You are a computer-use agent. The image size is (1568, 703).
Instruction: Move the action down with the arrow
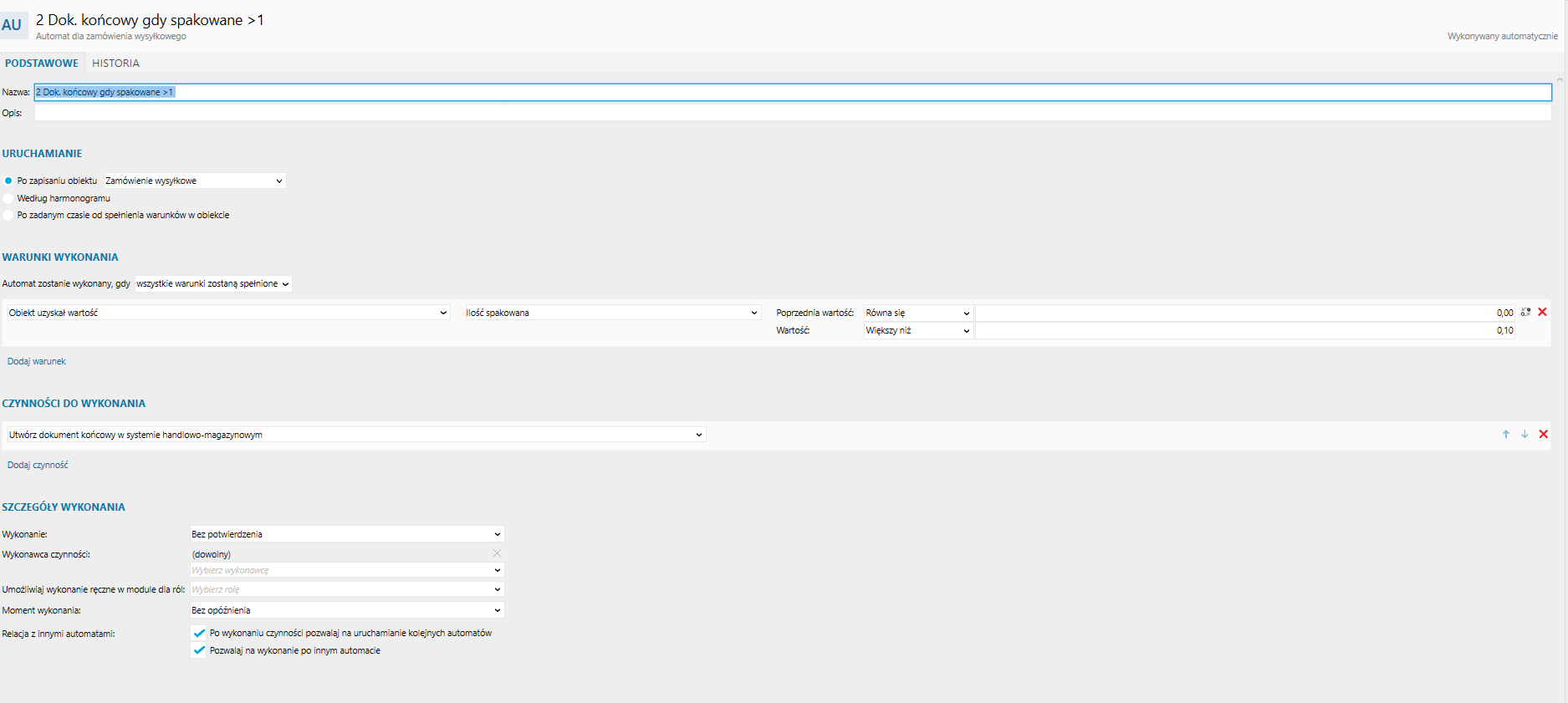[x=1525, y=434]
